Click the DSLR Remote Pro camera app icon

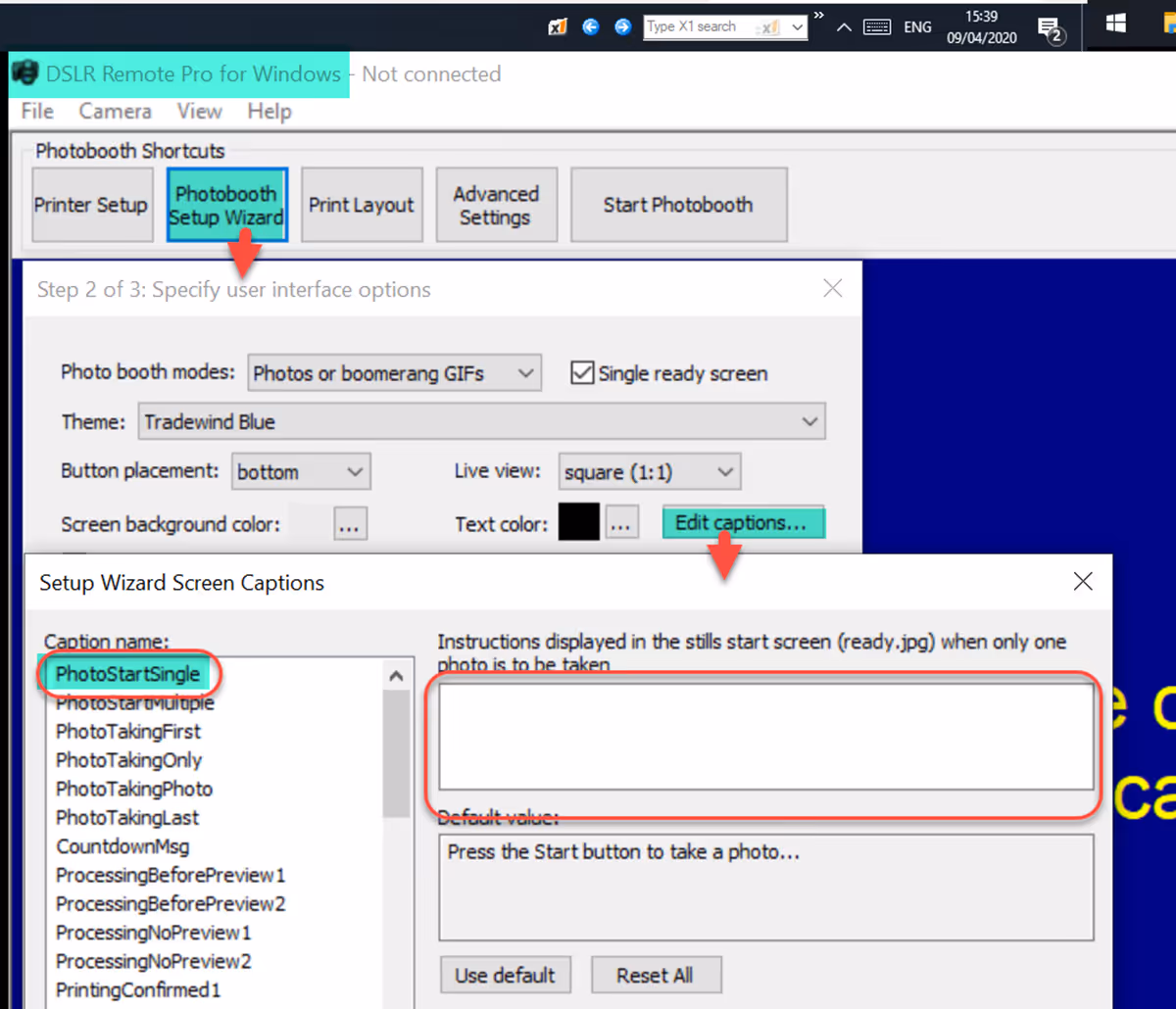pos(24,74)
